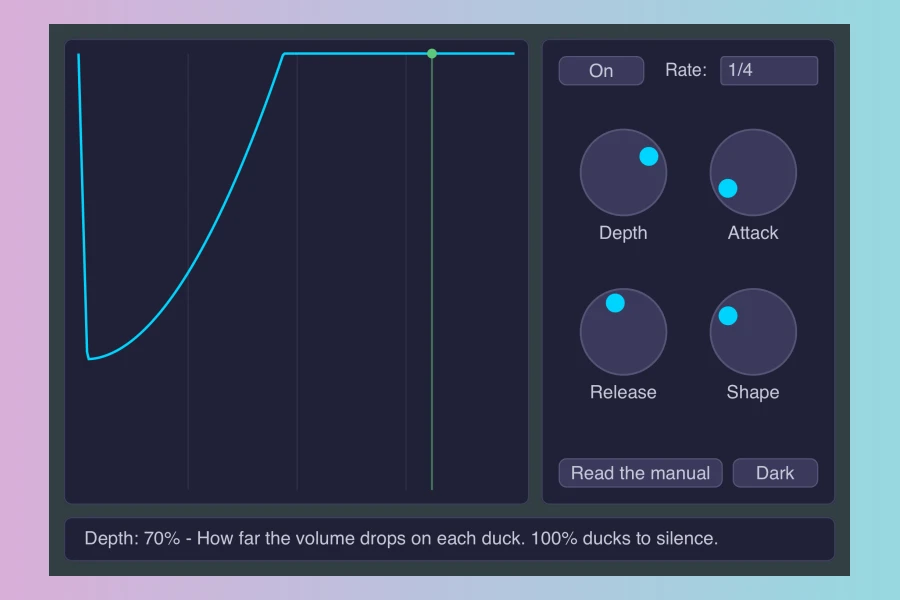The height and width of the screenshot is (600, 900).
Task: Open Read the manual link
Action: coord(641,473)
